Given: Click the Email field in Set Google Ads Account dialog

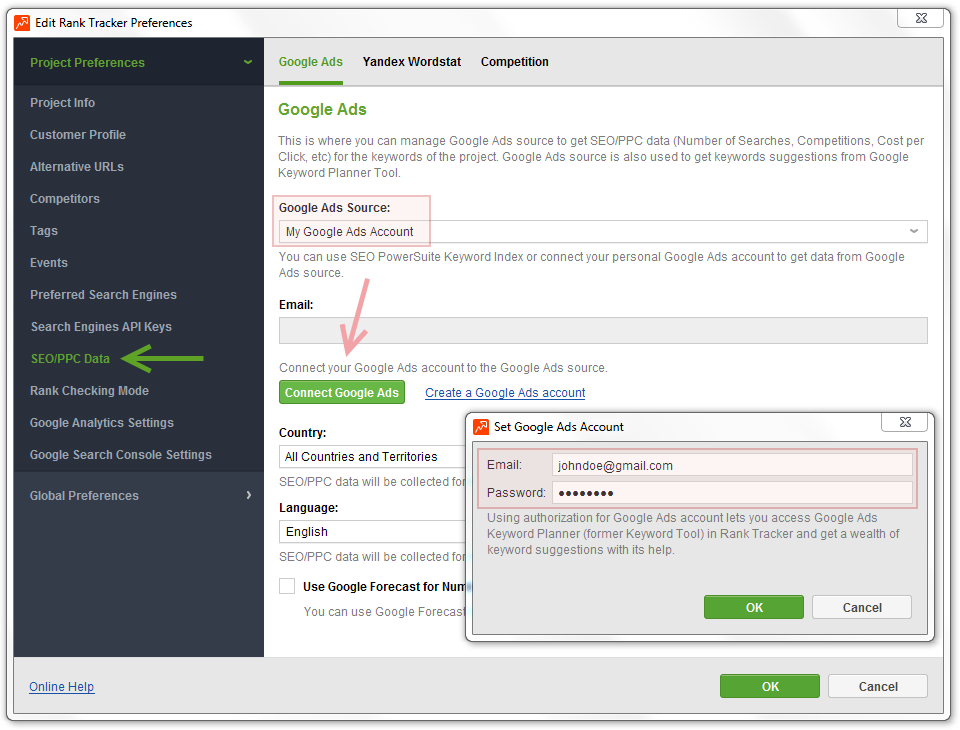Looking at the screenshot, I should click(732, 465).
